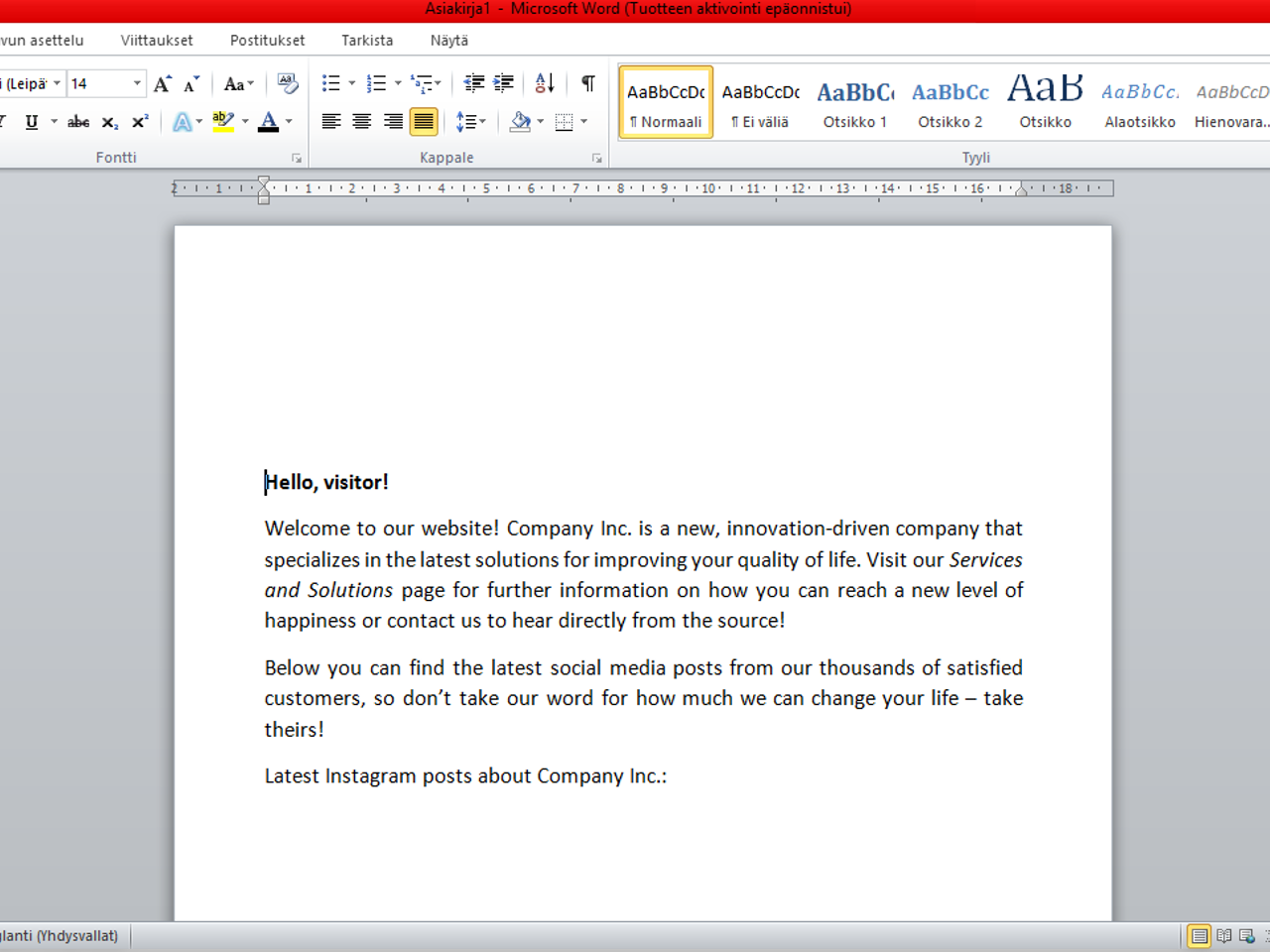Apply the Otsikko 2 style
The image size is (1270, 952).
point(951,102)
